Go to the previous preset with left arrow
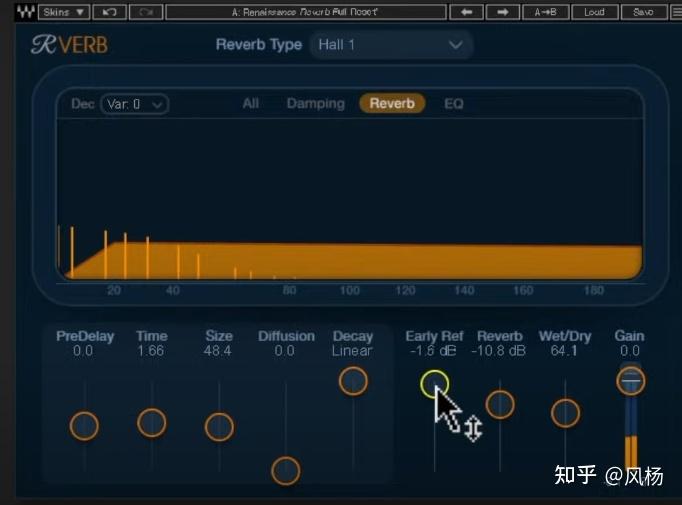Screen dimensions: 682x505 point(466,12)
